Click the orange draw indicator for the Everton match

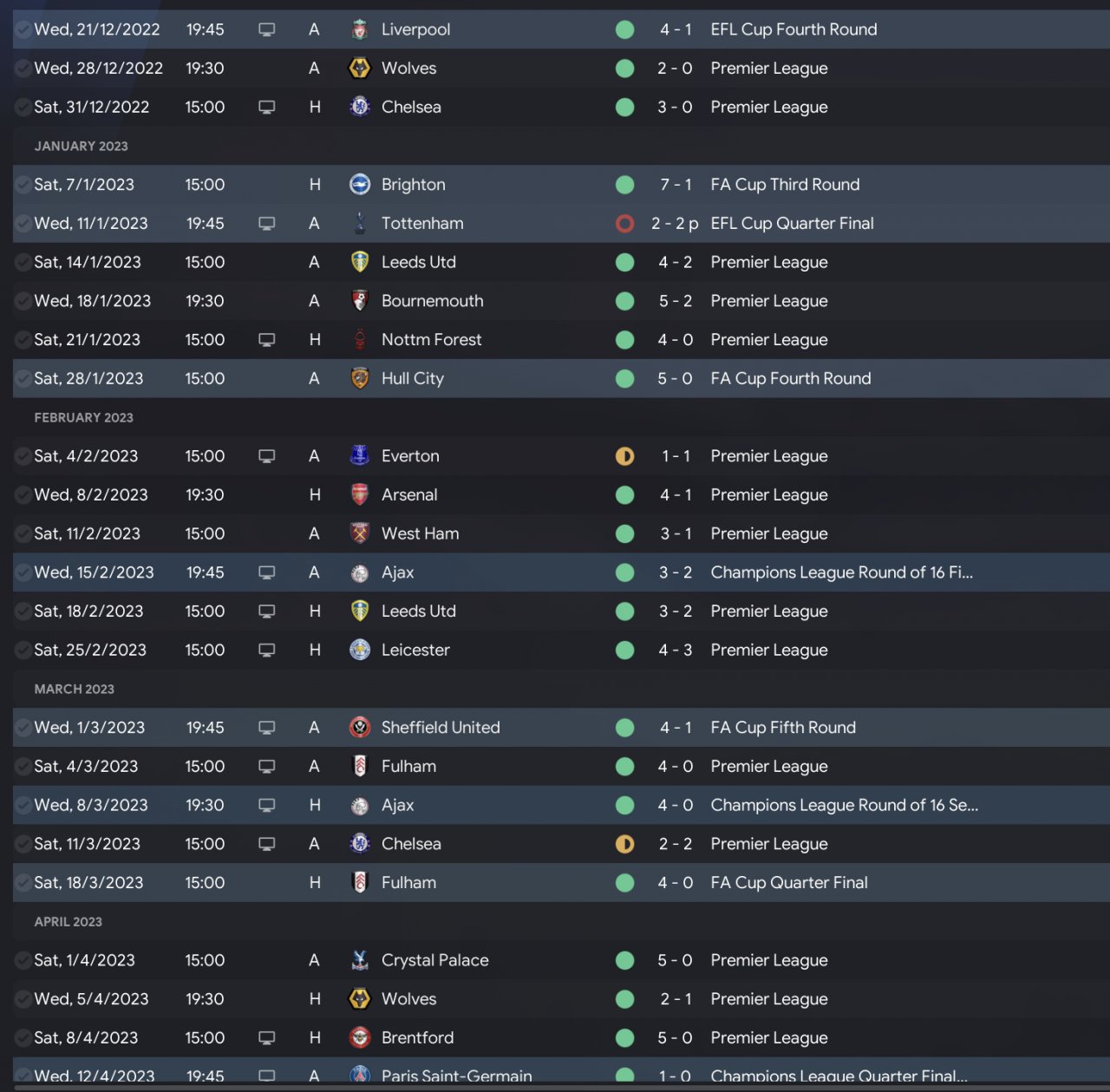tap(624, 456)
